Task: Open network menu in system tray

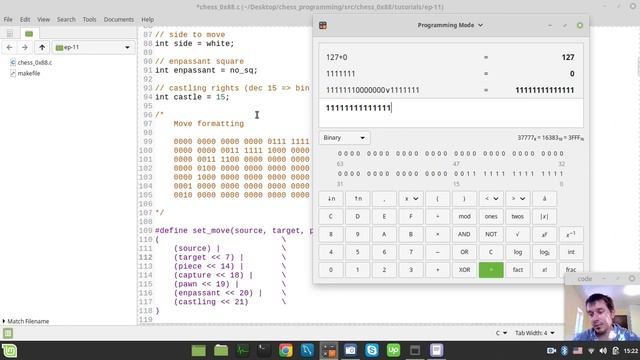Action: pos(591,351)
